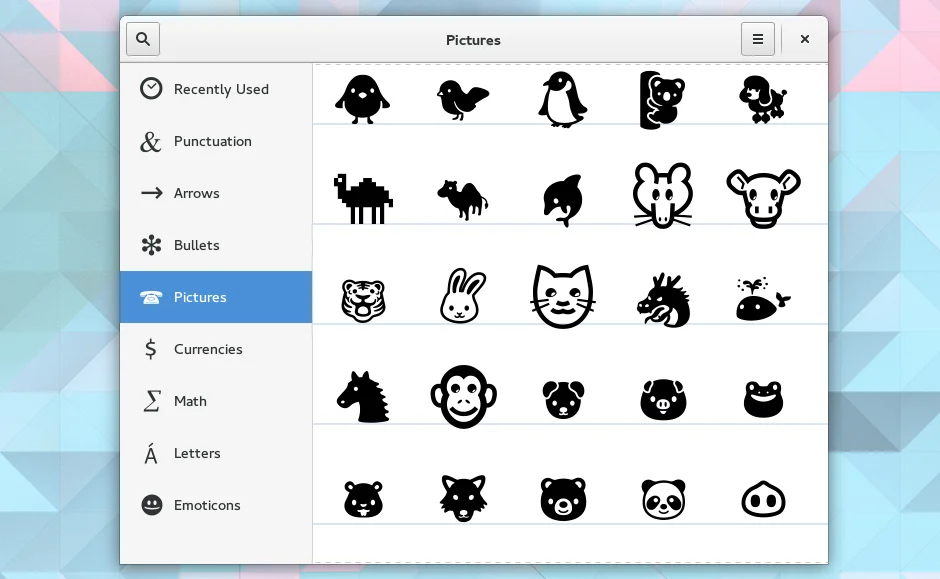Click the rabbit face character
The image size is (940, 579).
462,297
